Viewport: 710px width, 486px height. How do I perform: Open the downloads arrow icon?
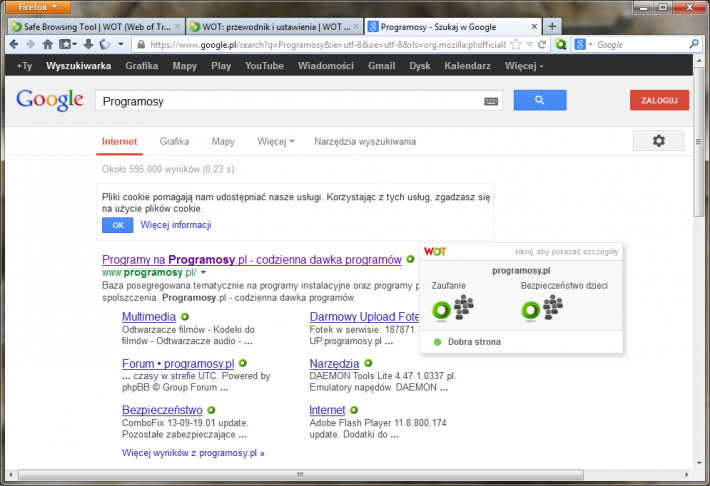pos(88,44)
